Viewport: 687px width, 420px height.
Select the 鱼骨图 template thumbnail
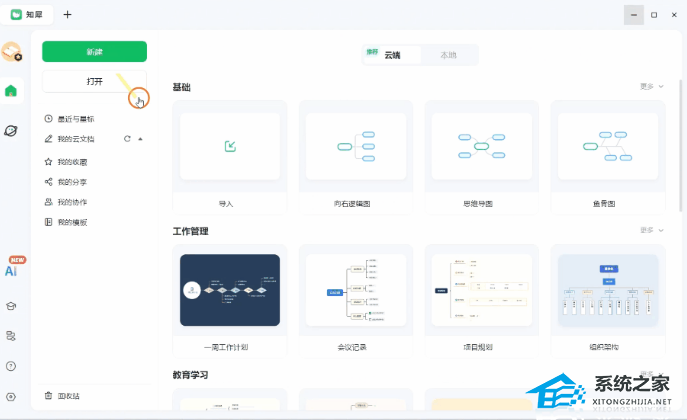click(x=608, y=146)
